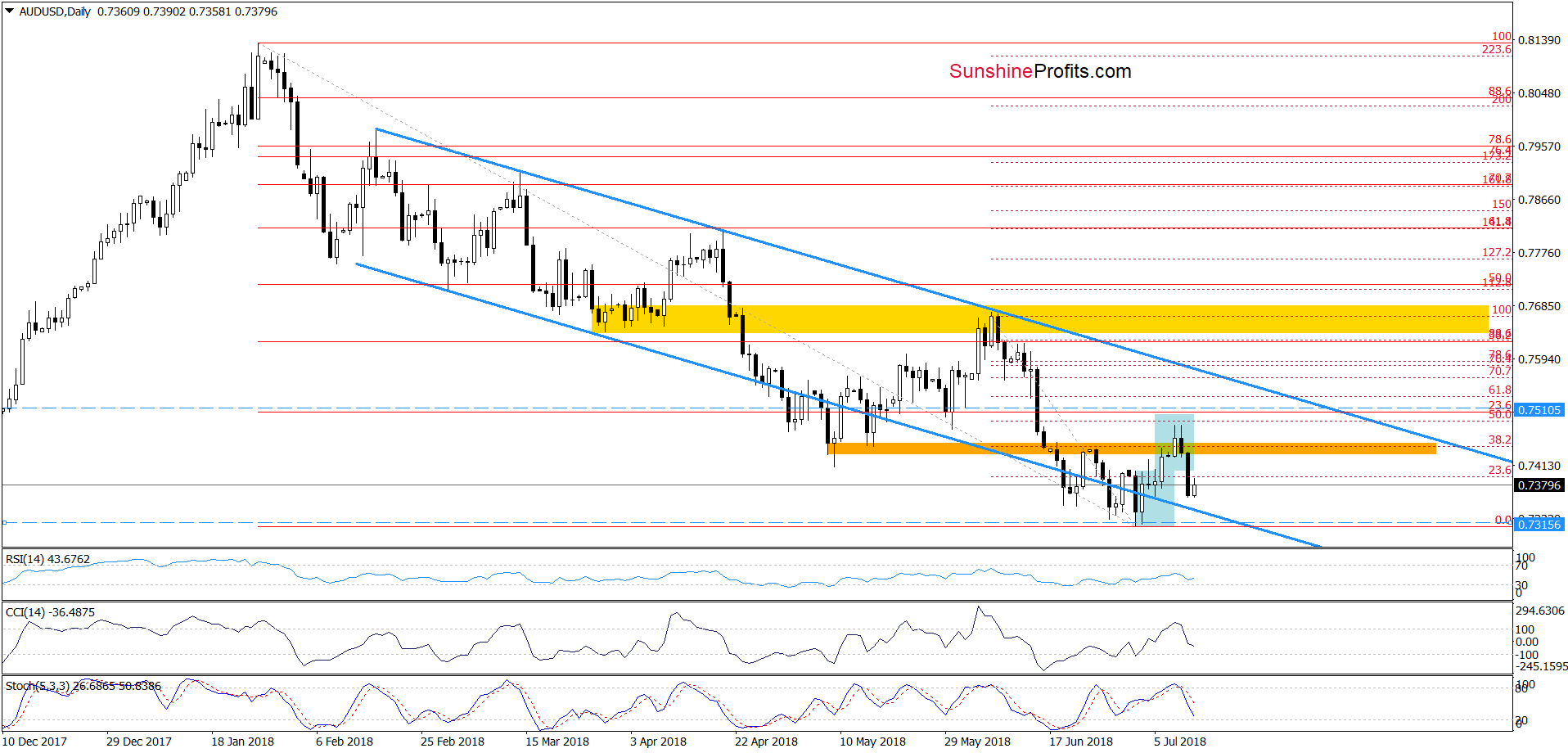Click the 0.75940 price axis value
This screenshot has width=1568, height=753.
pos(1539,359)
